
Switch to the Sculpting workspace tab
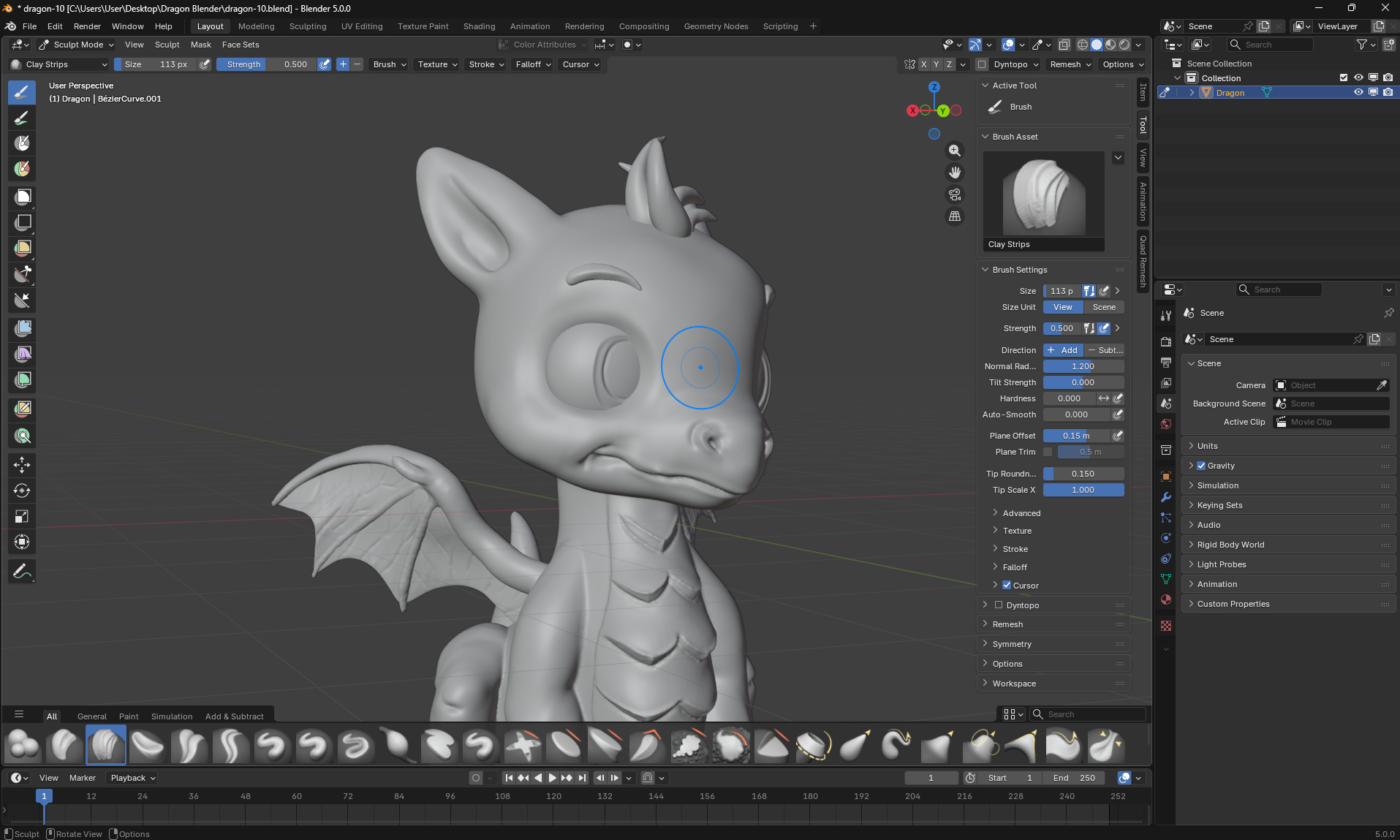point(307,26)
